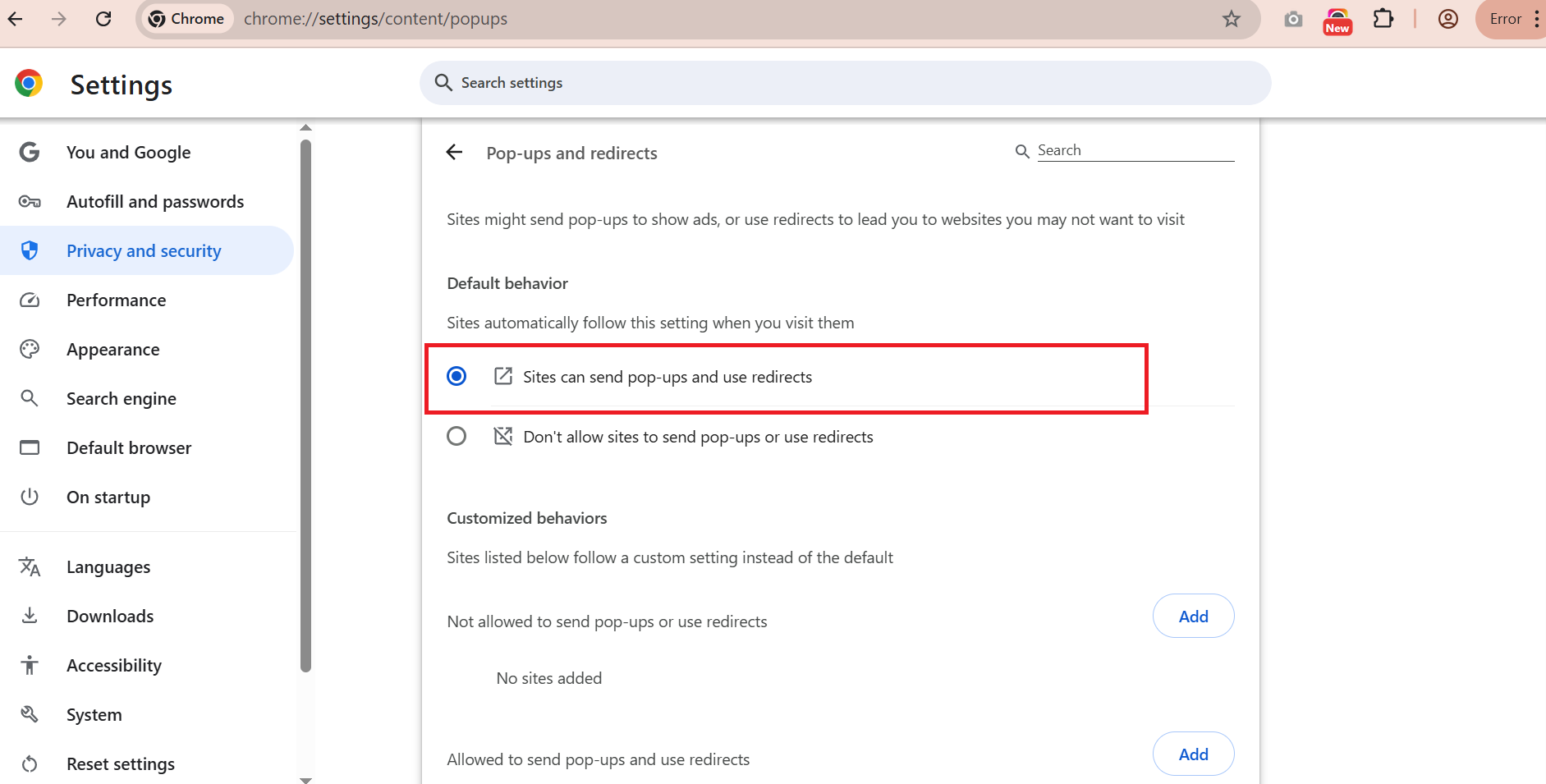The height and width of the screenshot is (784, 1546).
Task: Add a site to Allowed pop-ups list
Action: coord(1193,754)
